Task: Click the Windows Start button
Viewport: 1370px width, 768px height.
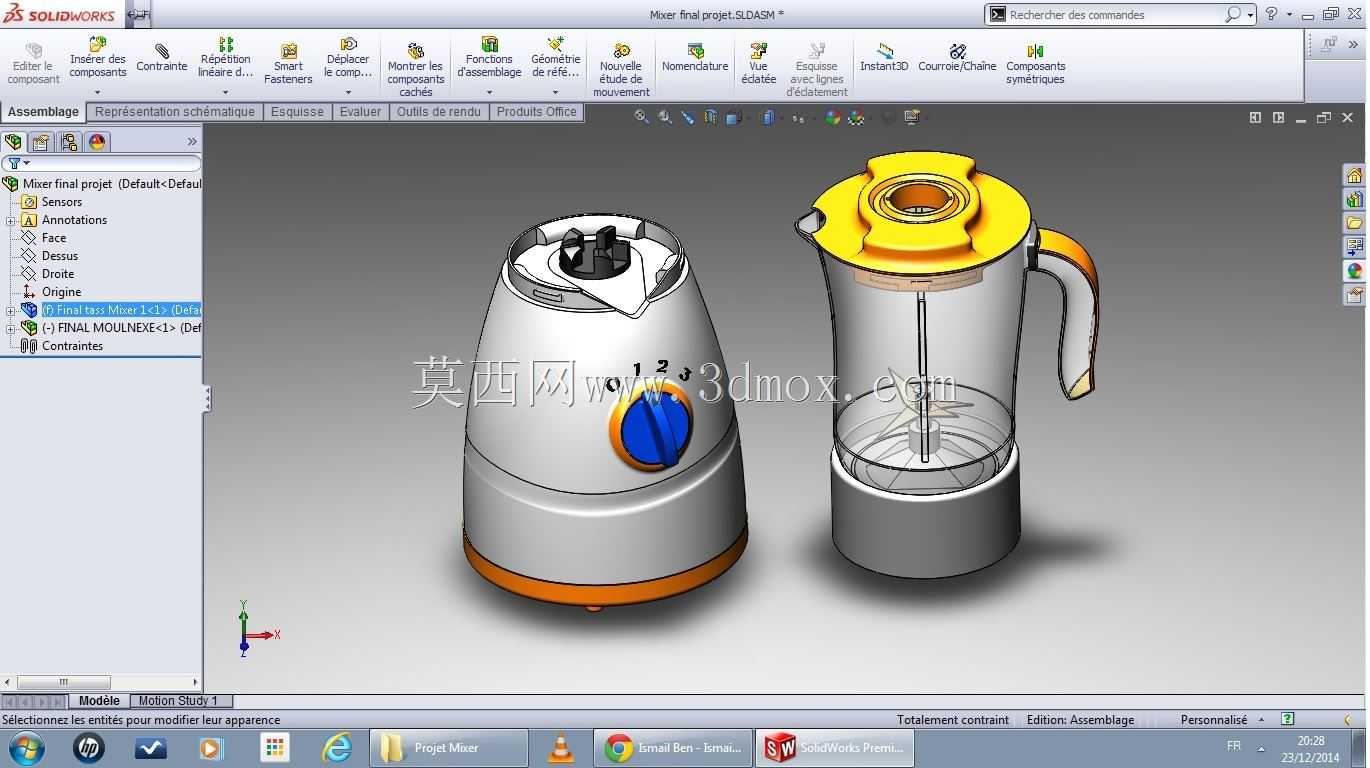Action: 27,748
